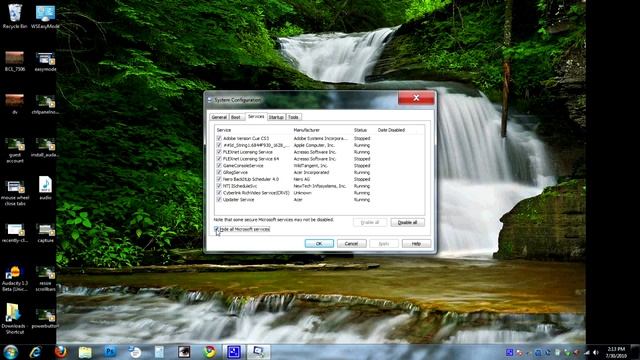The image size is (640, 360).
Task: Uncheck the Apple Computer ##Id_String service checkbox
Action: click(x=219, y=145)
